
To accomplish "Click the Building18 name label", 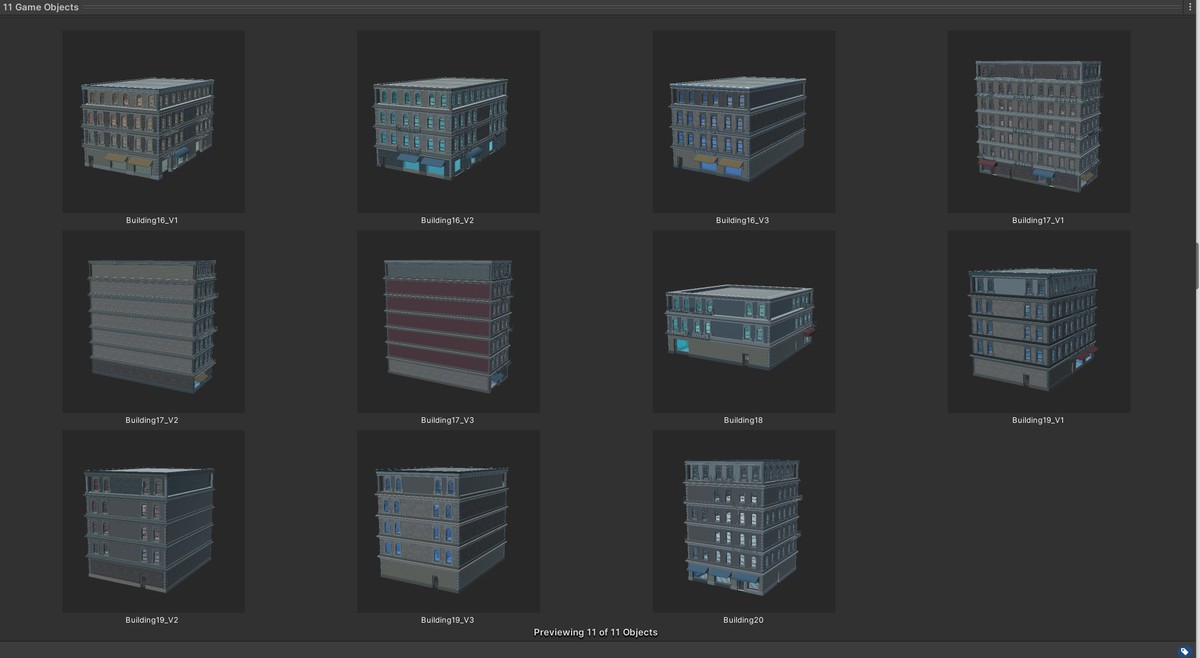I will 743,420.
